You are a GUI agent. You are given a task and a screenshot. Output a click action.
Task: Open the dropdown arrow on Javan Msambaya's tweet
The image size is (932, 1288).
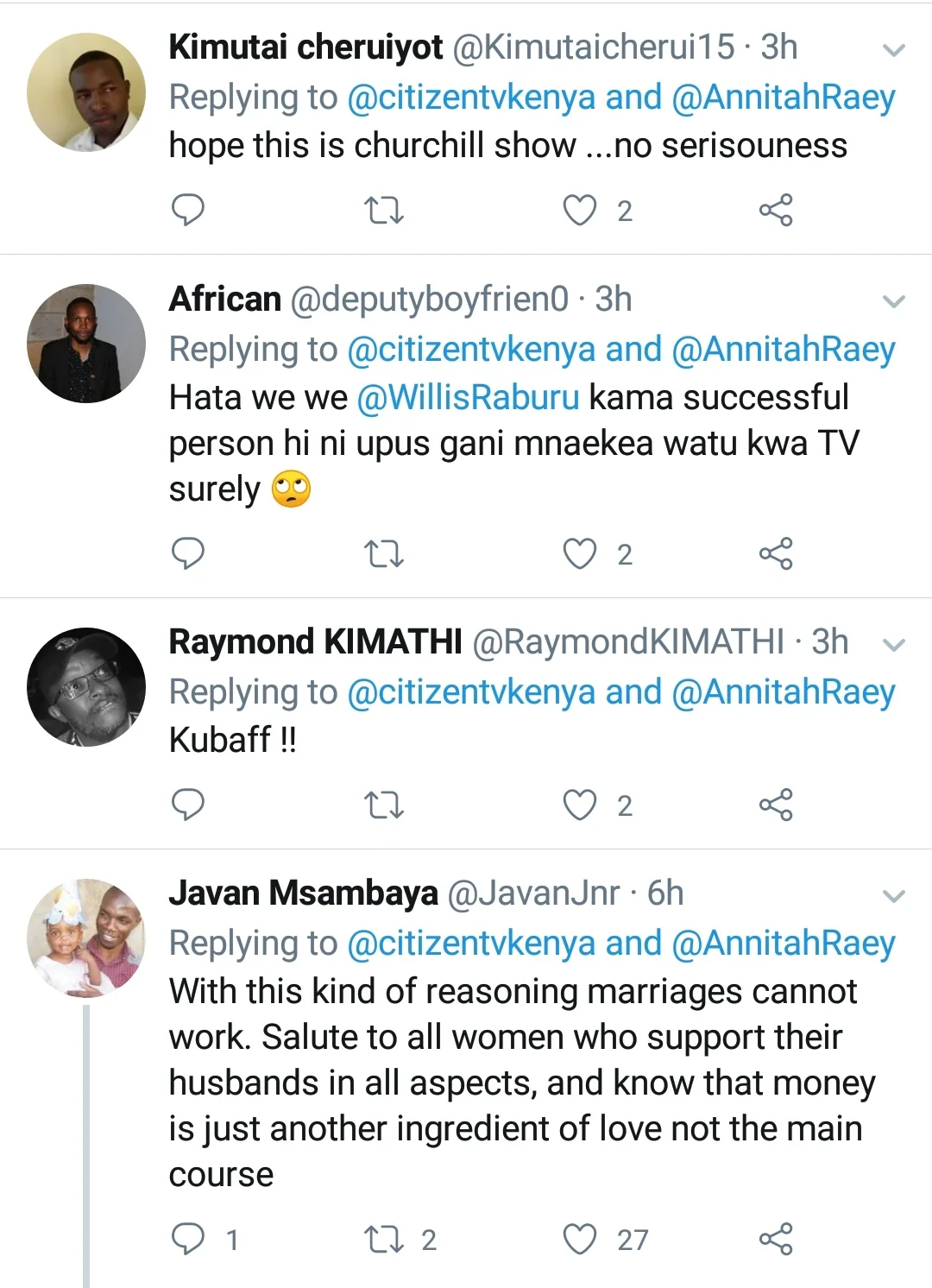pos(894,896)
